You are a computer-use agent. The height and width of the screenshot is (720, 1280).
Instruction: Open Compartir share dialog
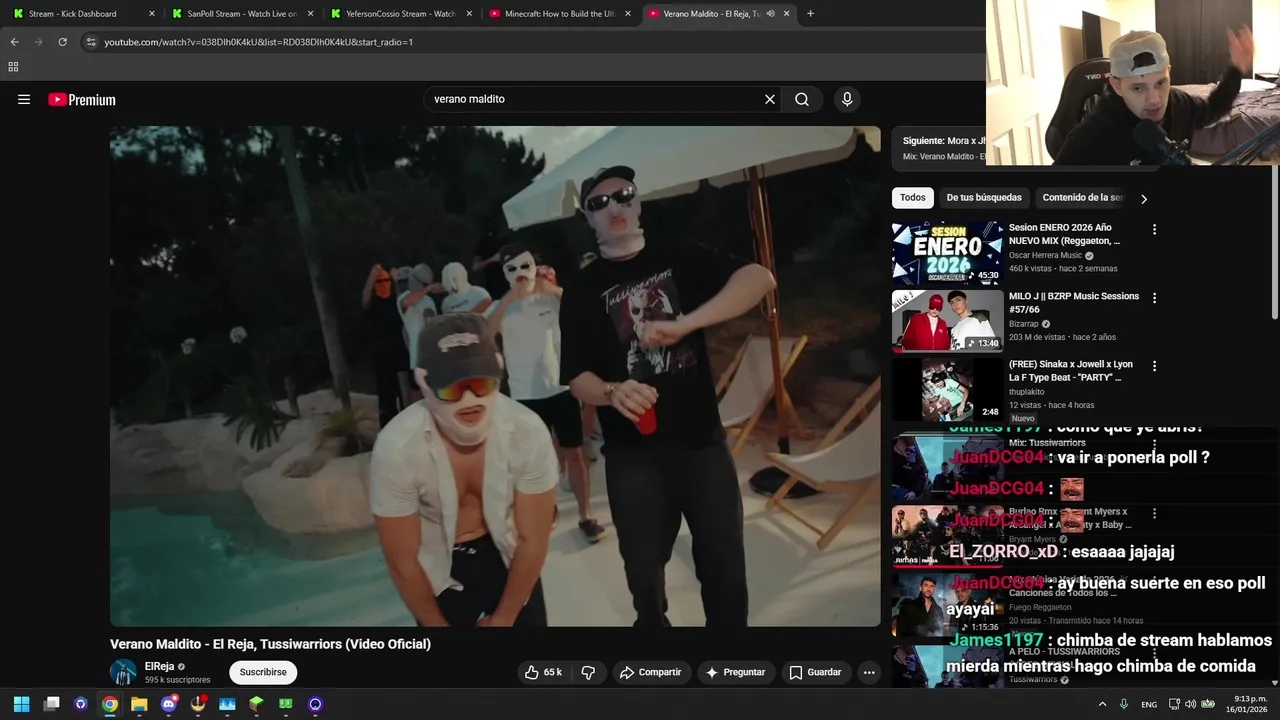coord(650,672)
